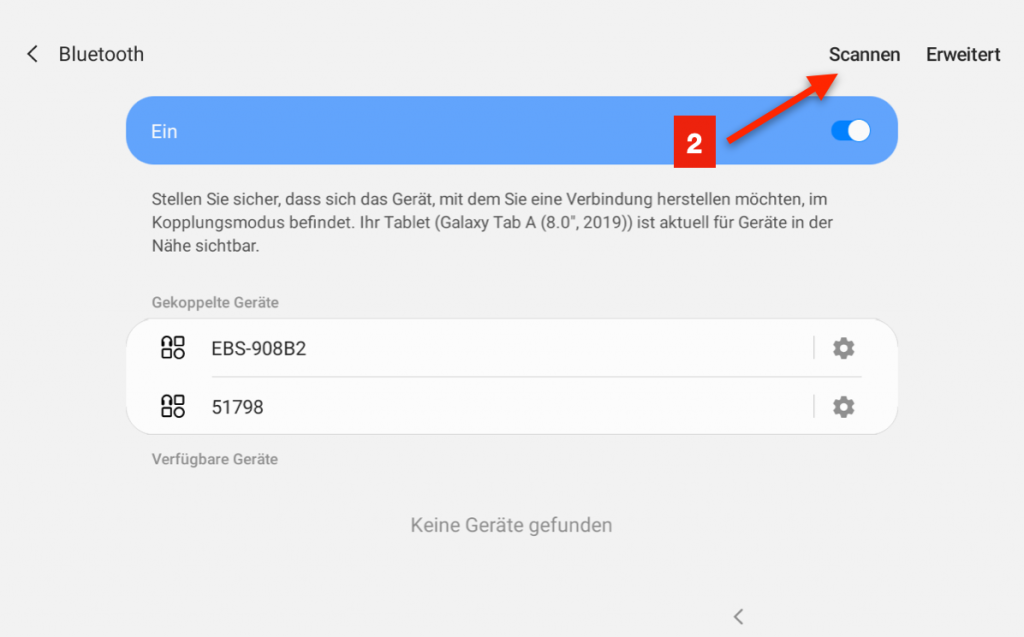
Task: Tap the divider line between paired devices
Action: (536, 377)
